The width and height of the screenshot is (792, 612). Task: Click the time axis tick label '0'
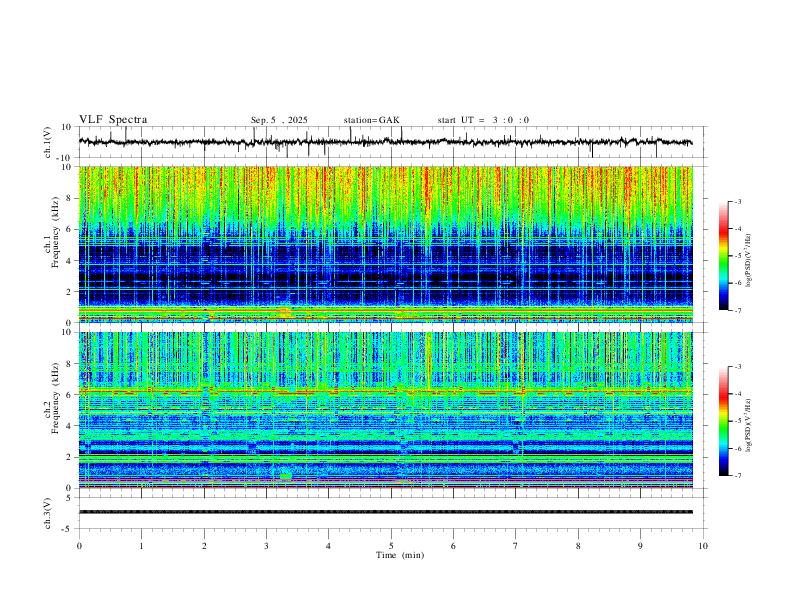(79, 546)
